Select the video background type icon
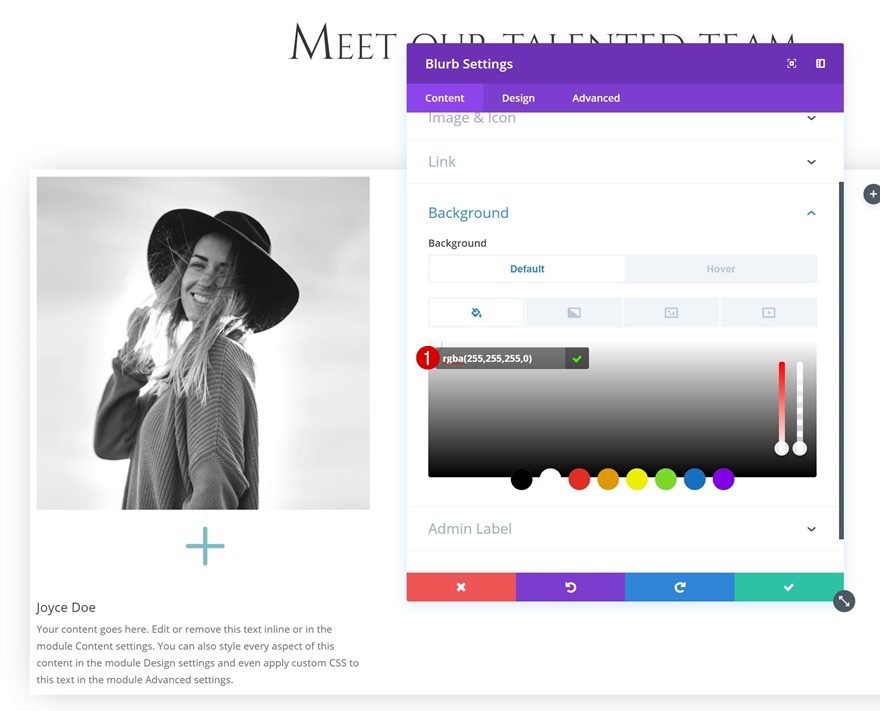Screen dimensions: 880x711 click(768, 312)
